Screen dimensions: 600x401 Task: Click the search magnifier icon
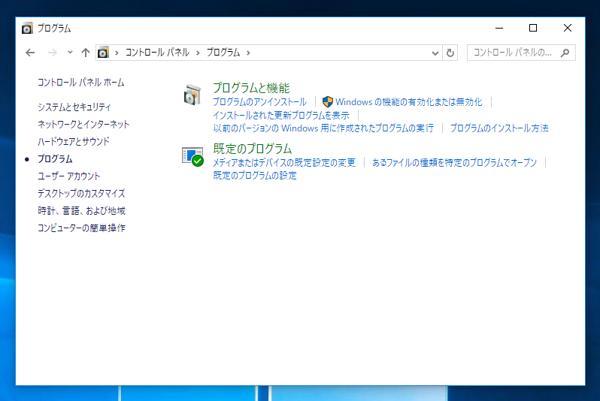click(565, 53)
